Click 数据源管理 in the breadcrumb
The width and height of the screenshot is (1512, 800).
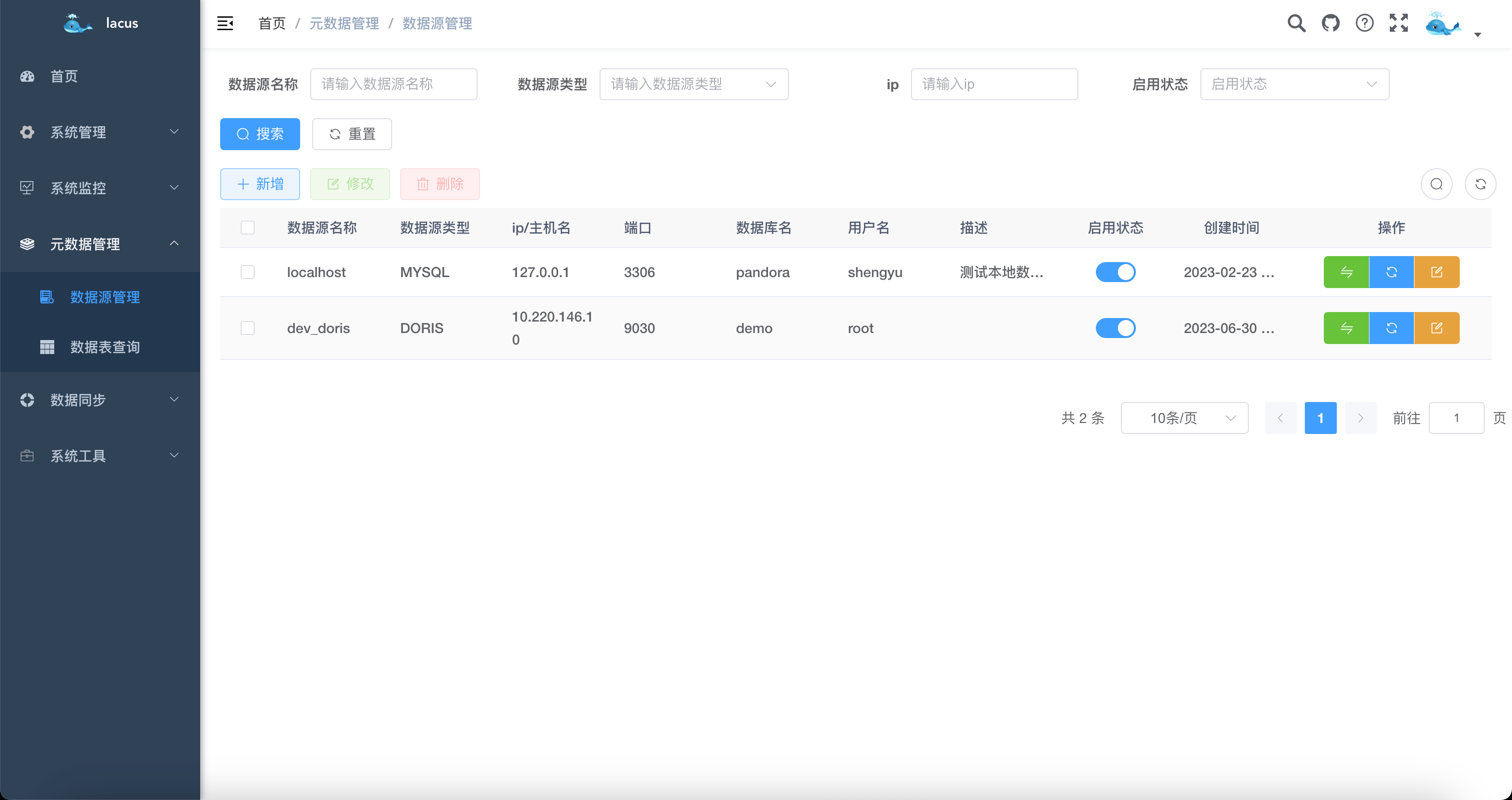point(437,23)
